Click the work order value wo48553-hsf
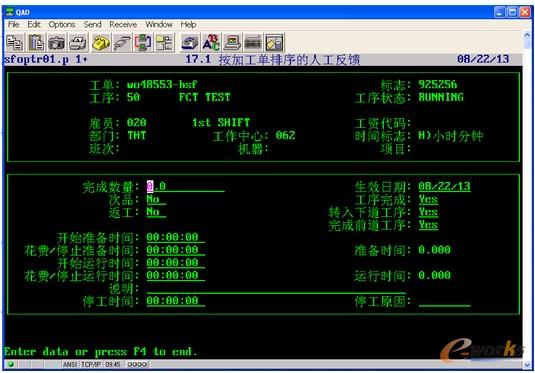Image resolution: width=535 pixels, height=373 pixels. pos(162,84)
